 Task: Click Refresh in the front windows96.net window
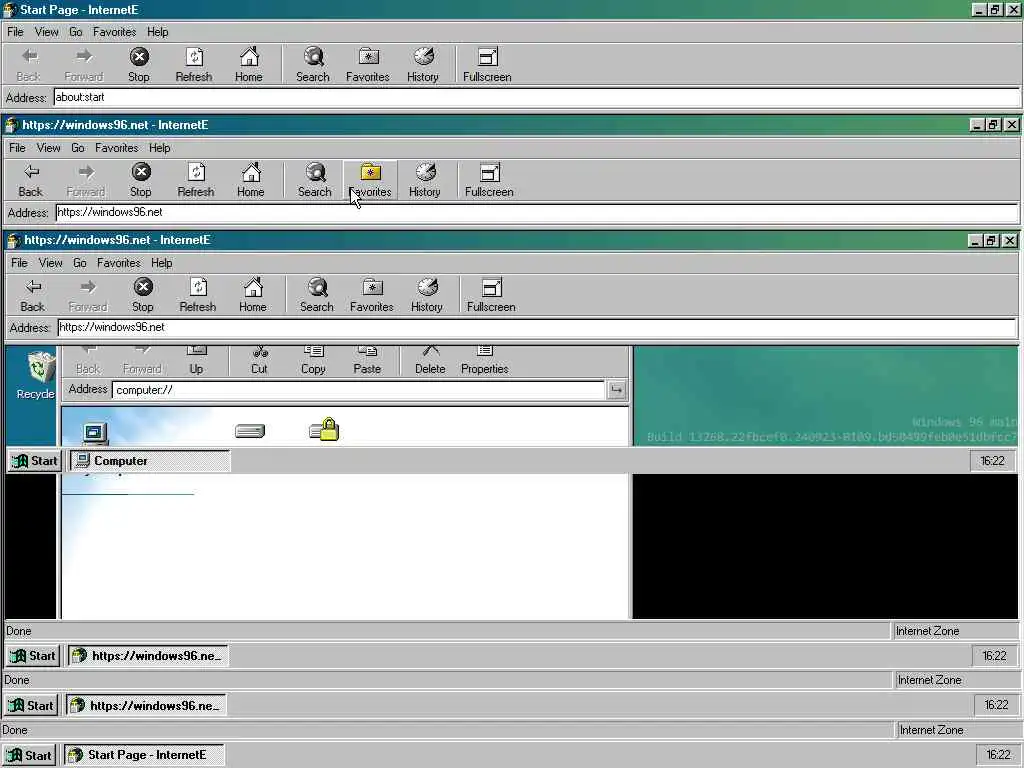coord(198,295)
